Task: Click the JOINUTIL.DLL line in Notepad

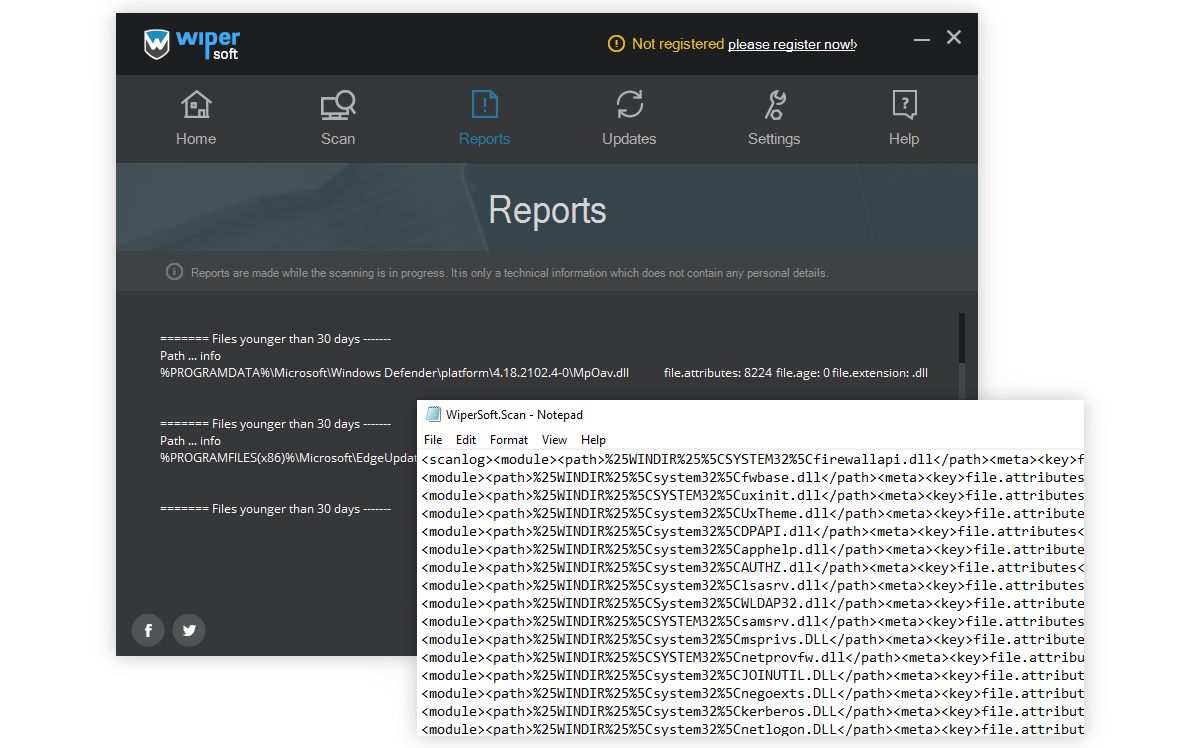Action: pyautogui.click(x=752, y=676)
